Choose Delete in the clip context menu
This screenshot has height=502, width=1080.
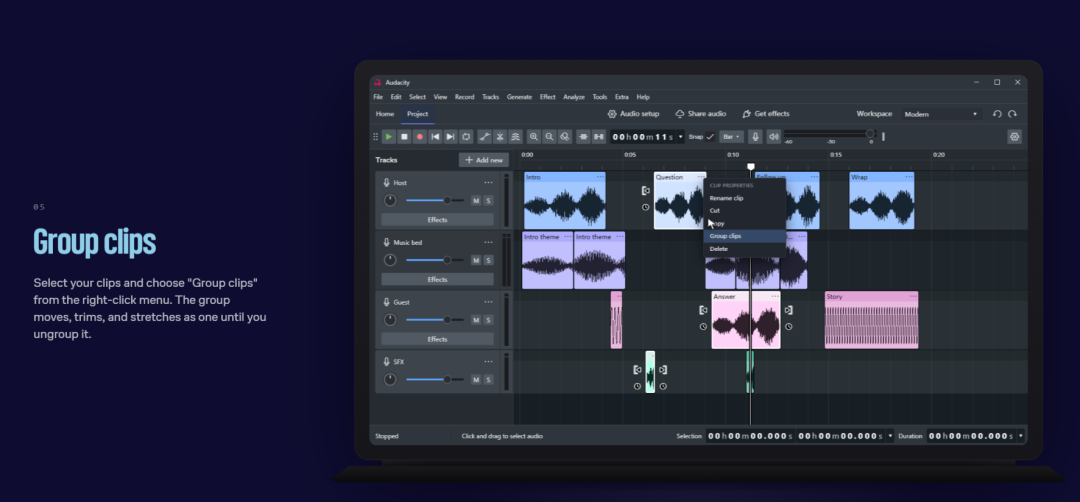pos(745,249)
